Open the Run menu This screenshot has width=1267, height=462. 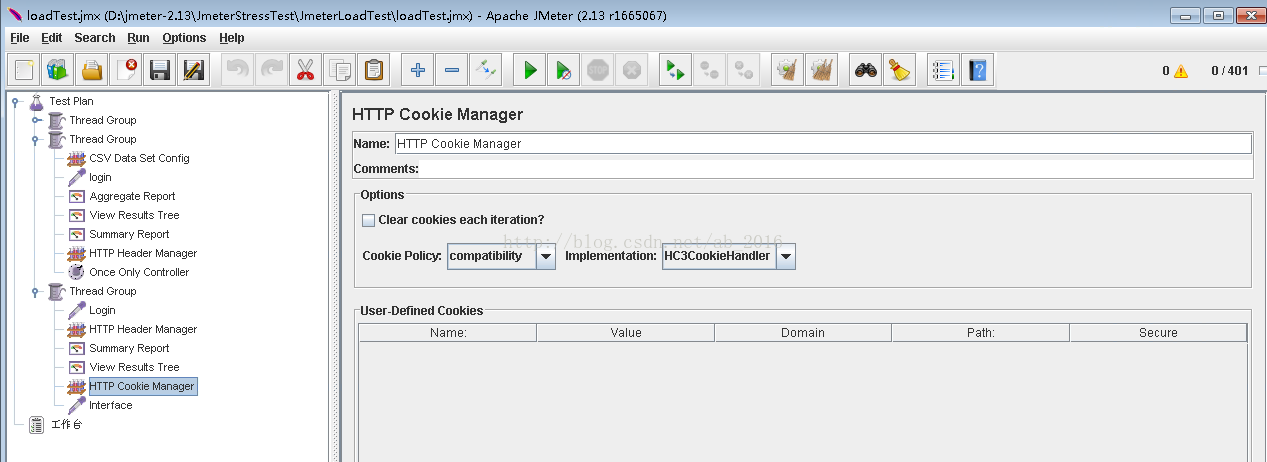coord(138,38)
